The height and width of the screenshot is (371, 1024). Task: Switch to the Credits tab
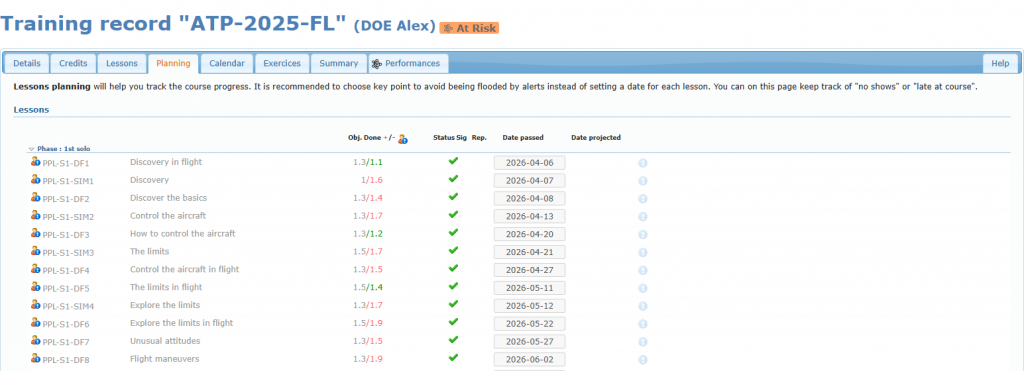[73, 63]
